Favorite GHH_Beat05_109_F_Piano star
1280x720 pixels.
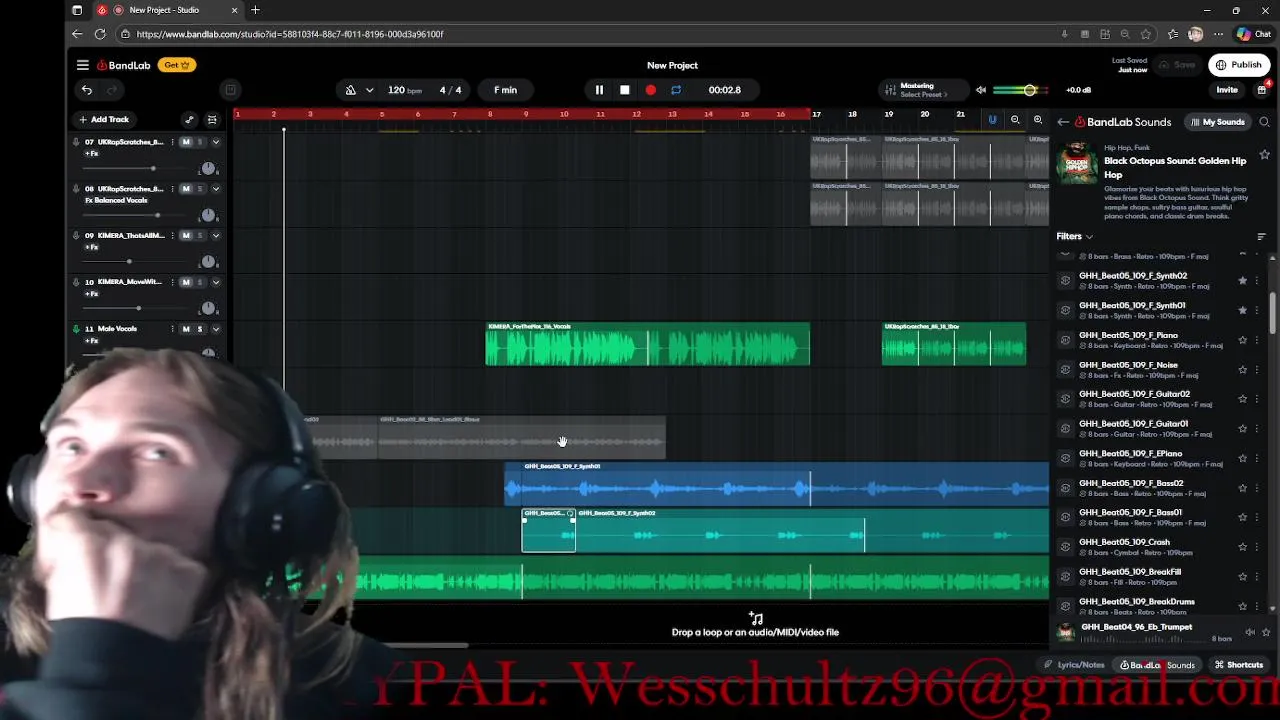pyautogui.click(x=1243, y=340)
